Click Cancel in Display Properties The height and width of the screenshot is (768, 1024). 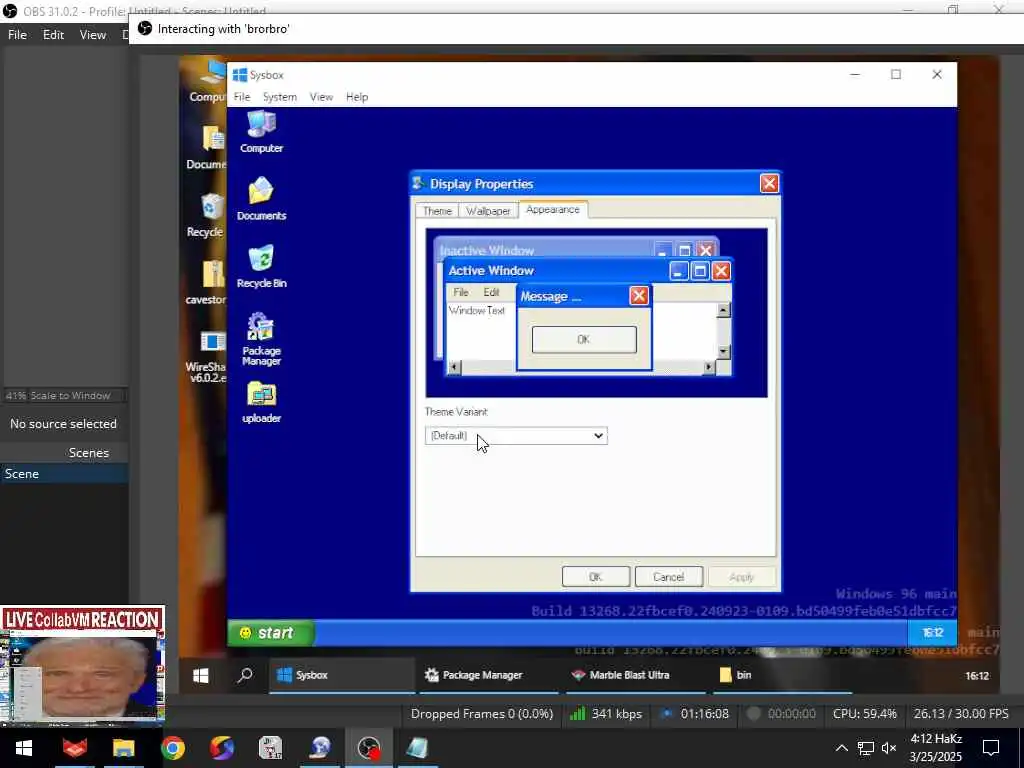[669, 577]
